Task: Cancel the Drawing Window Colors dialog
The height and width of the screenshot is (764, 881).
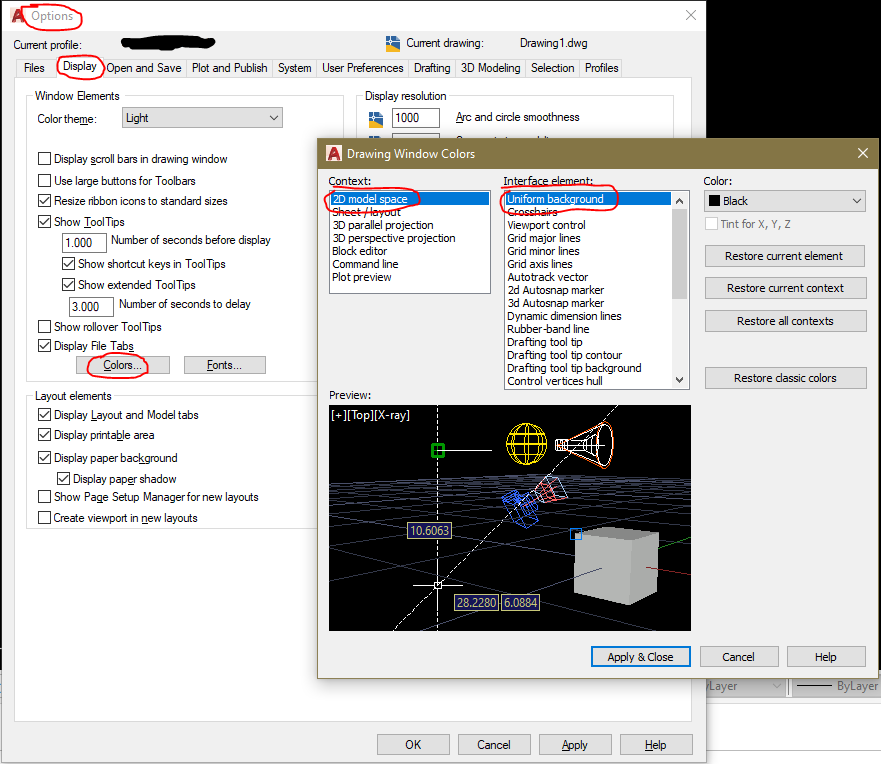Action: [x=739, y=657]
